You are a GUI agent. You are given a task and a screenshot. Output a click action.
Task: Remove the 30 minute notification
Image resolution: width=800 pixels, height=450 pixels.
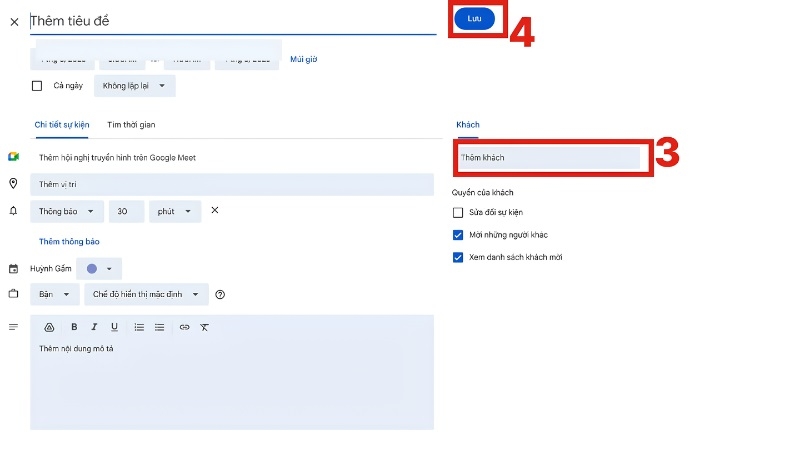(215, 210)
